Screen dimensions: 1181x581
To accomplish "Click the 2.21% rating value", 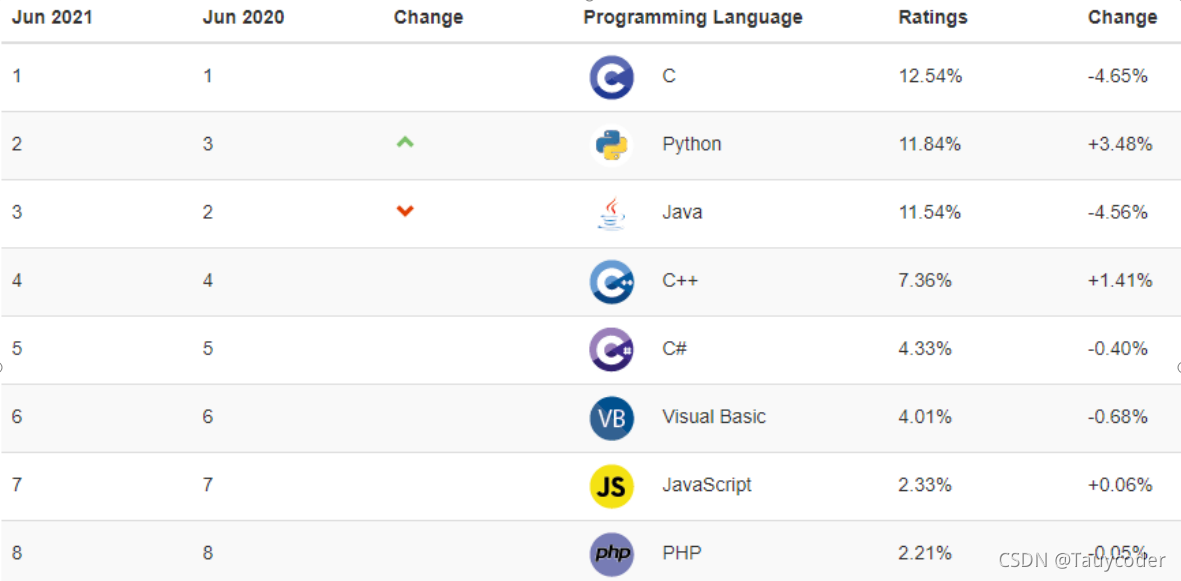I will click(925, 553).
